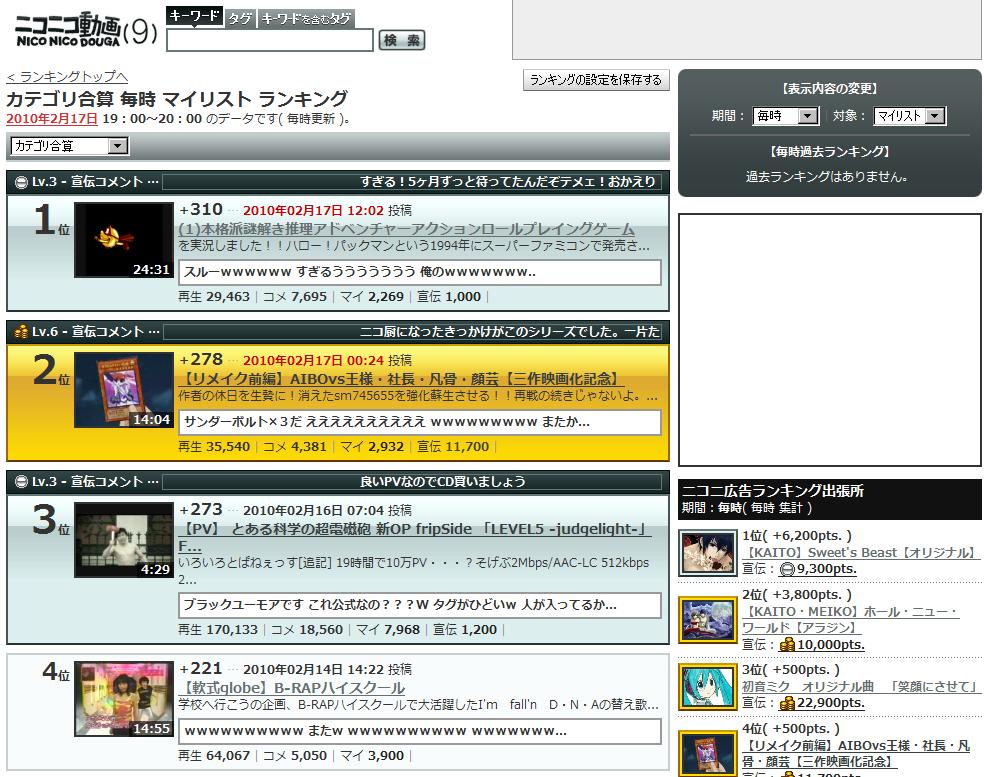Viewport: 984px width, 777px height.
Task: Open the 22,900pts. advertising points link
Action: (830, 703)
